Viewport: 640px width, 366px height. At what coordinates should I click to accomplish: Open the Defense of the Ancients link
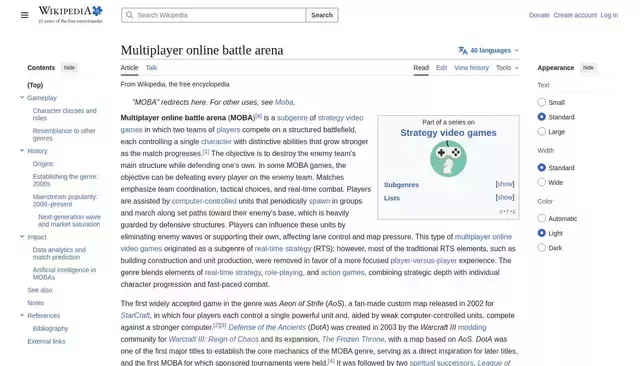tap(267, 327)
